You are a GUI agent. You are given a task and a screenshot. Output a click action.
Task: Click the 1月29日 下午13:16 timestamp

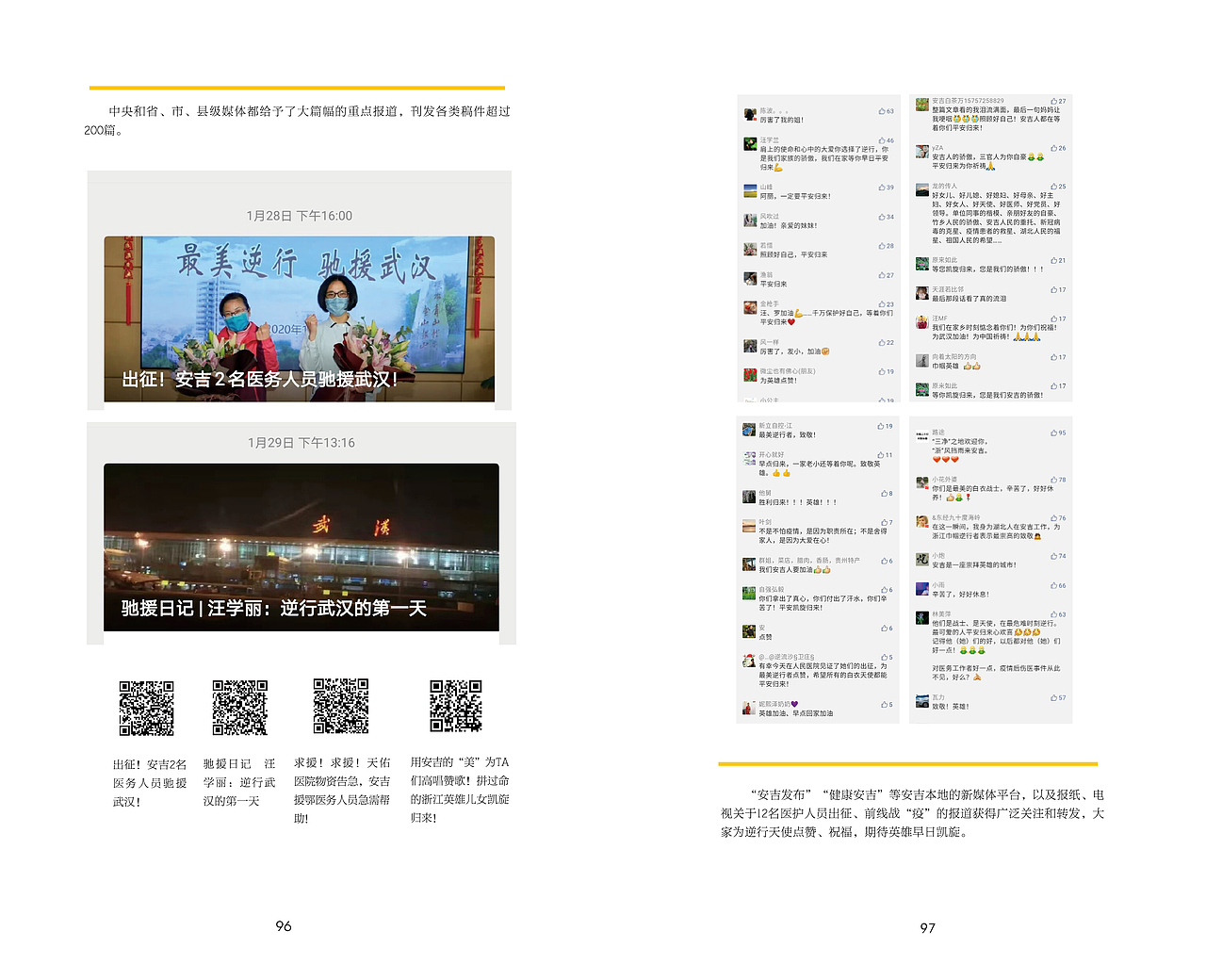tap(301, 443)
